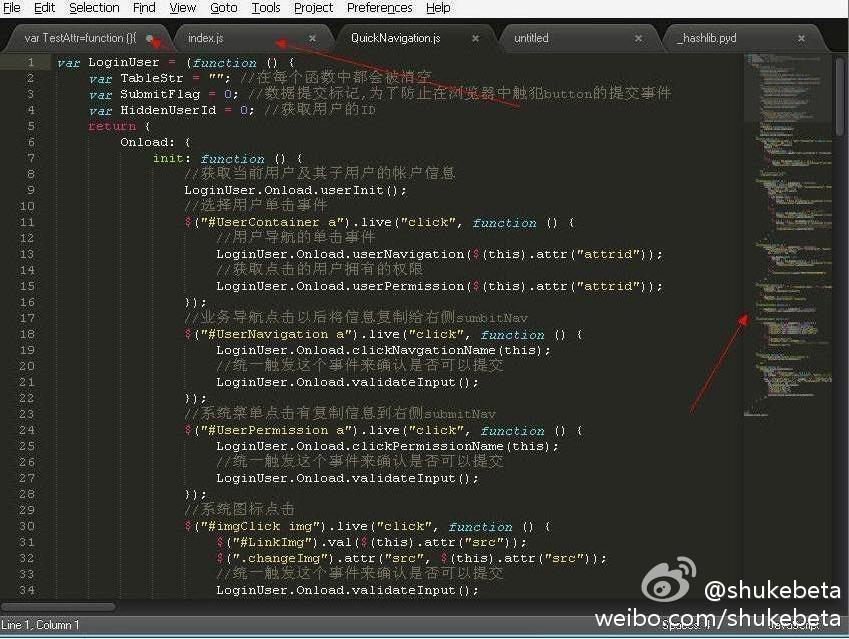
Task: Close the untitled tab
Action: pos(639,39)
